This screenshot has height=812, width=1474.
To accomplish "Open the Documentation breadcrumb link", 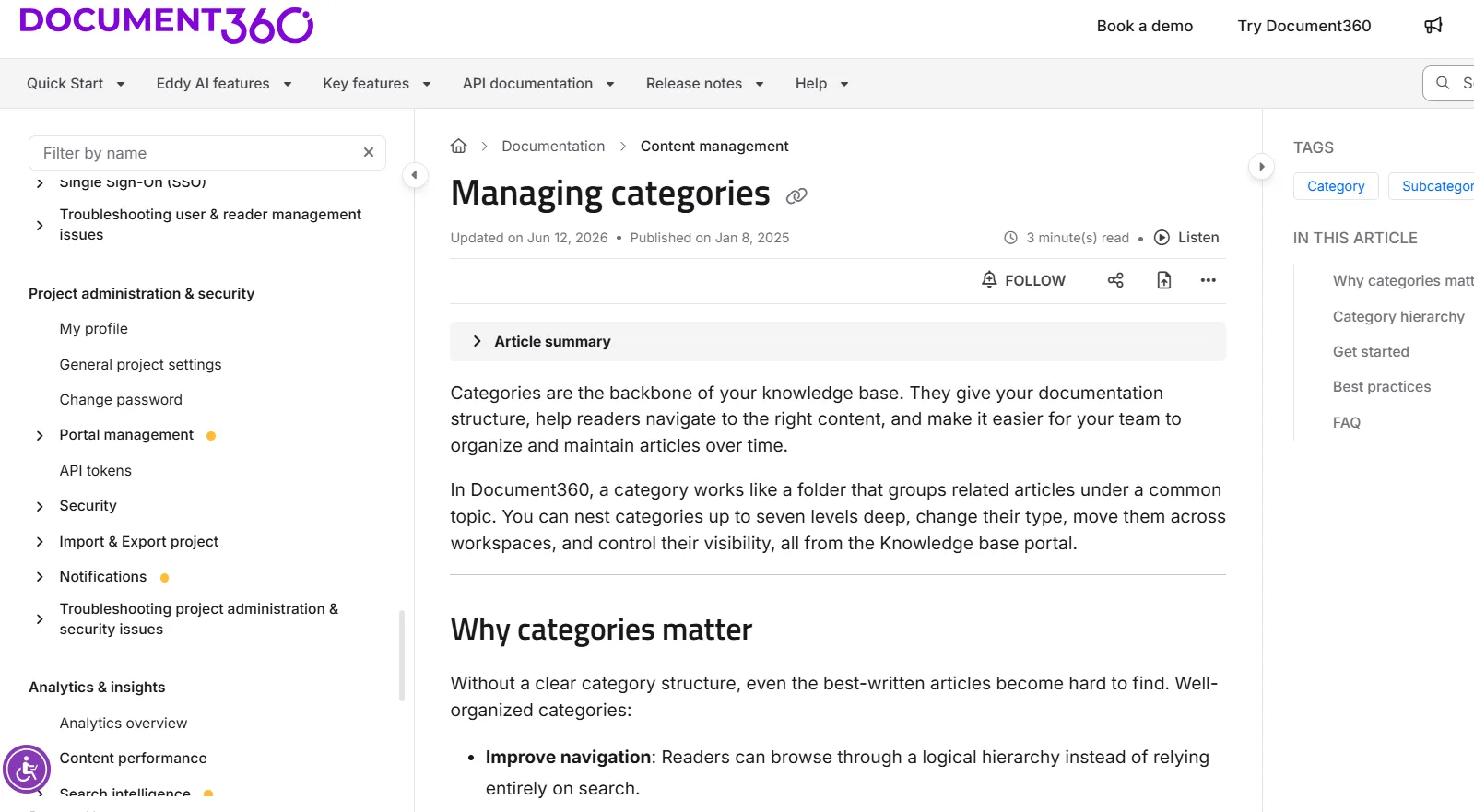I will [553, 146].
